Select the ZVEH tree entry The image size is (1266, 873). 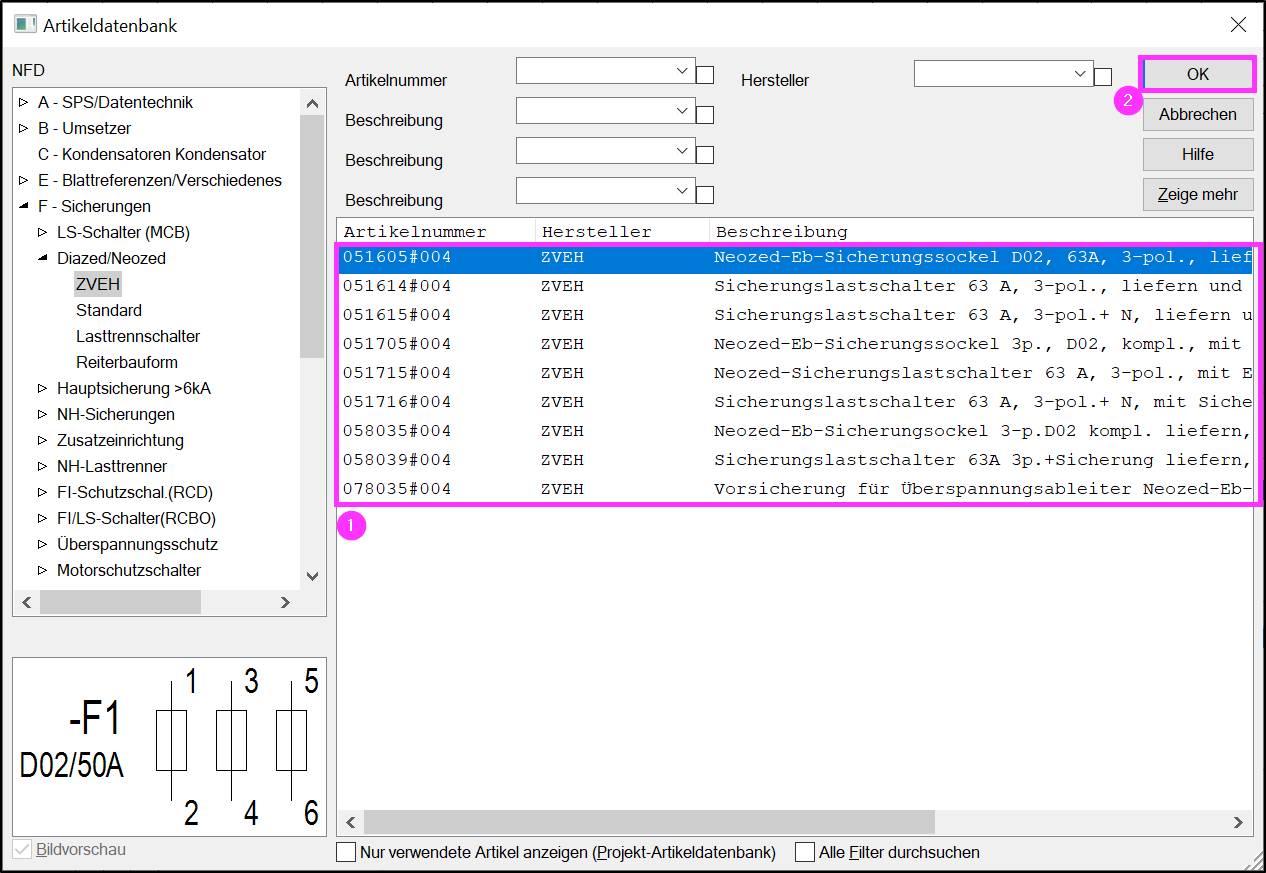point(98,284)
